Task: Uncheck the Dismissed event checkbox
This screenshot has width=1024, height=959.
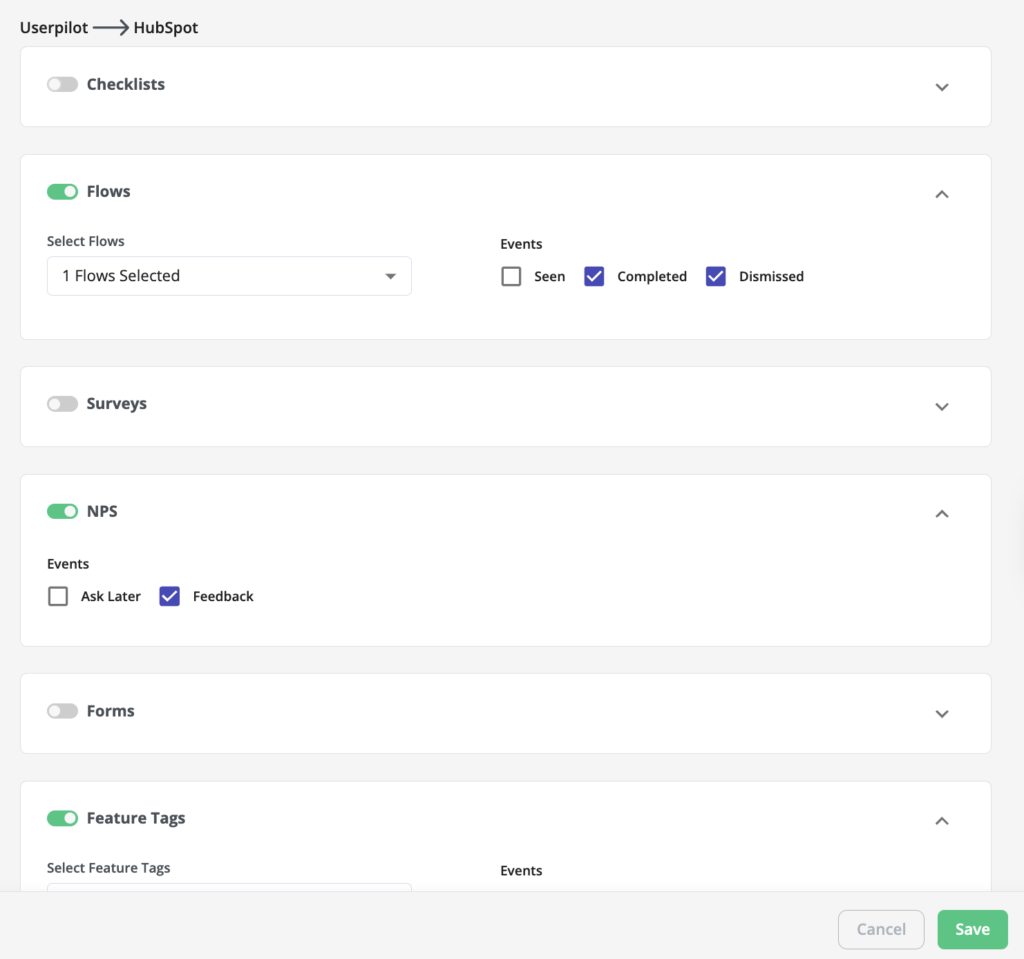Action: click(715, 276)
